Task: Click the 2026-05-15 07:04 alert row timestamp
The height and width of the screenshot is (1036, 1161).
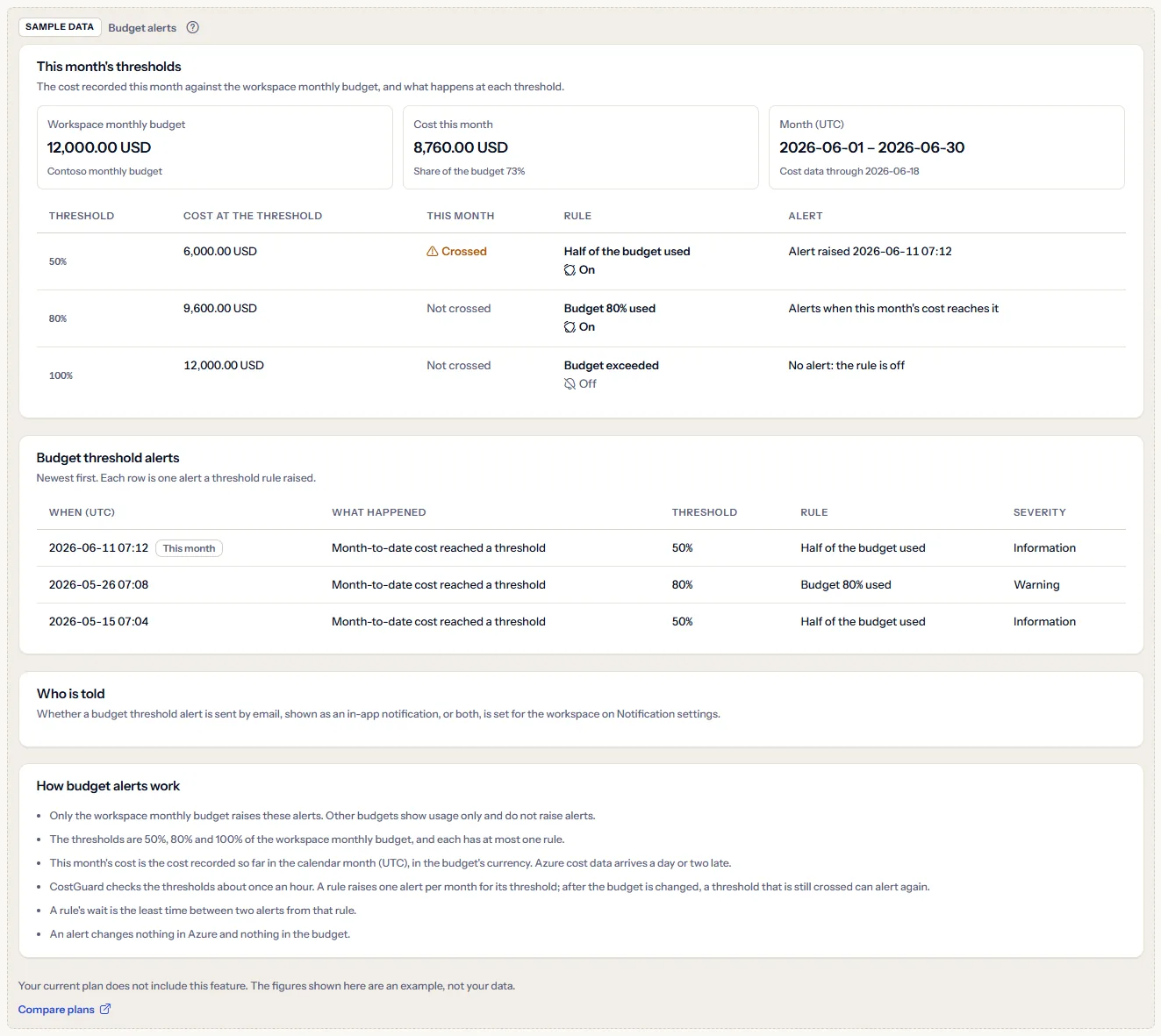Action: [99, 622]
